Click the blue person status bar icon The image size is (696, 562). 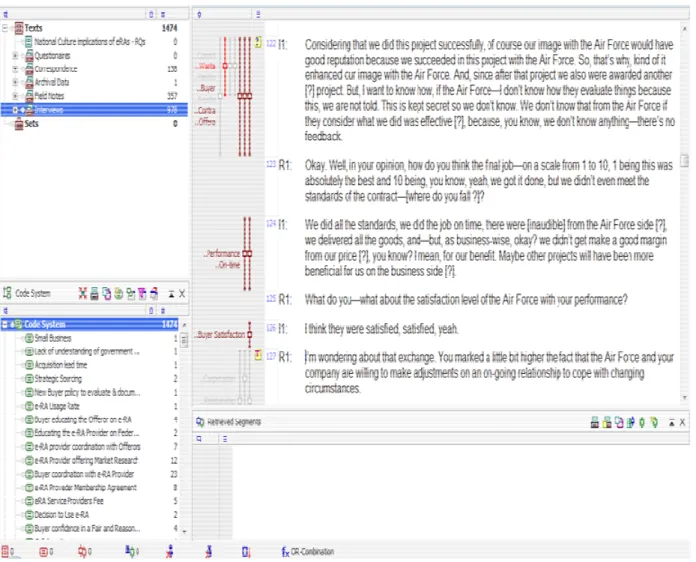tap(170, 551)
